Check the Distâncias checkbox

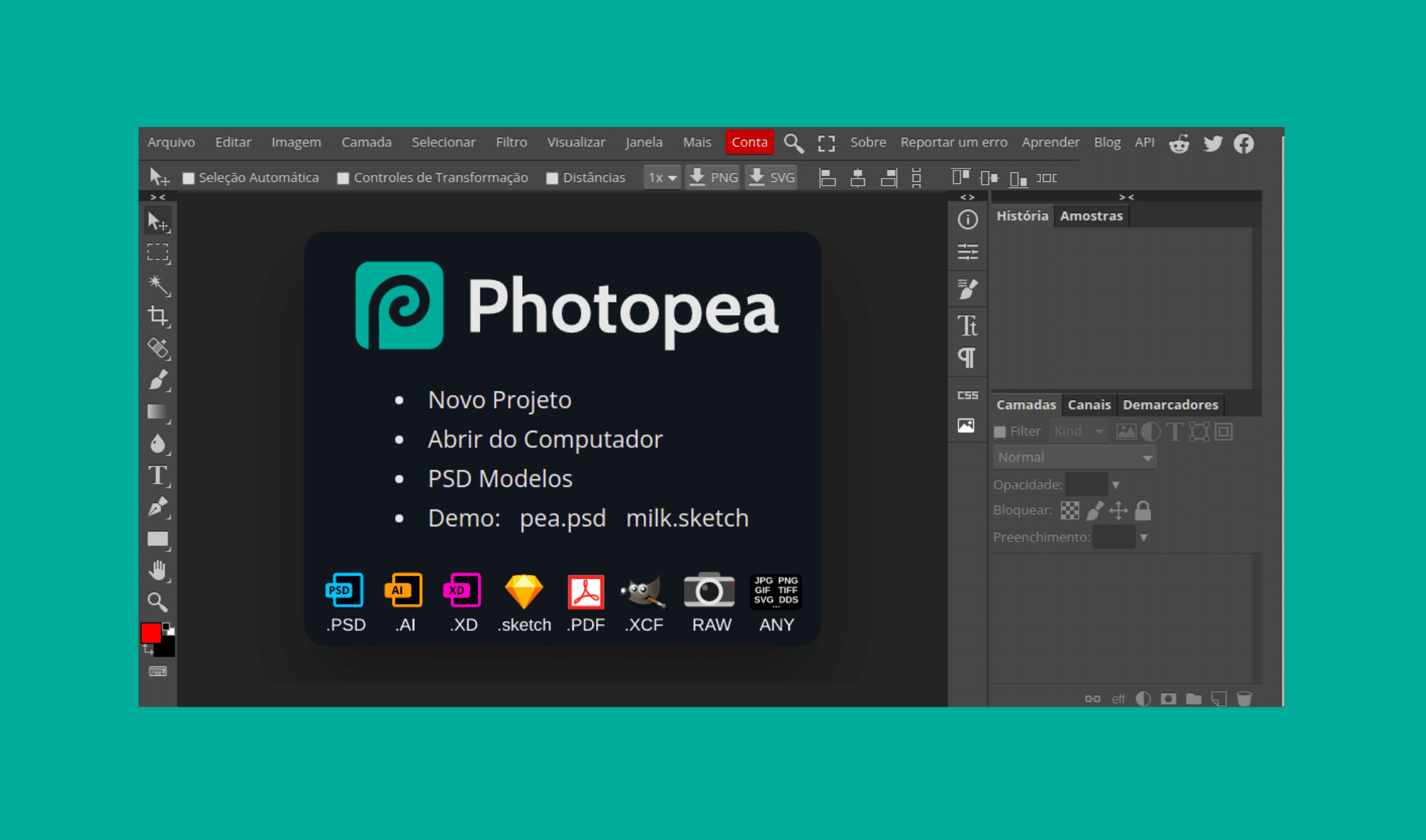tap(553, 178)
